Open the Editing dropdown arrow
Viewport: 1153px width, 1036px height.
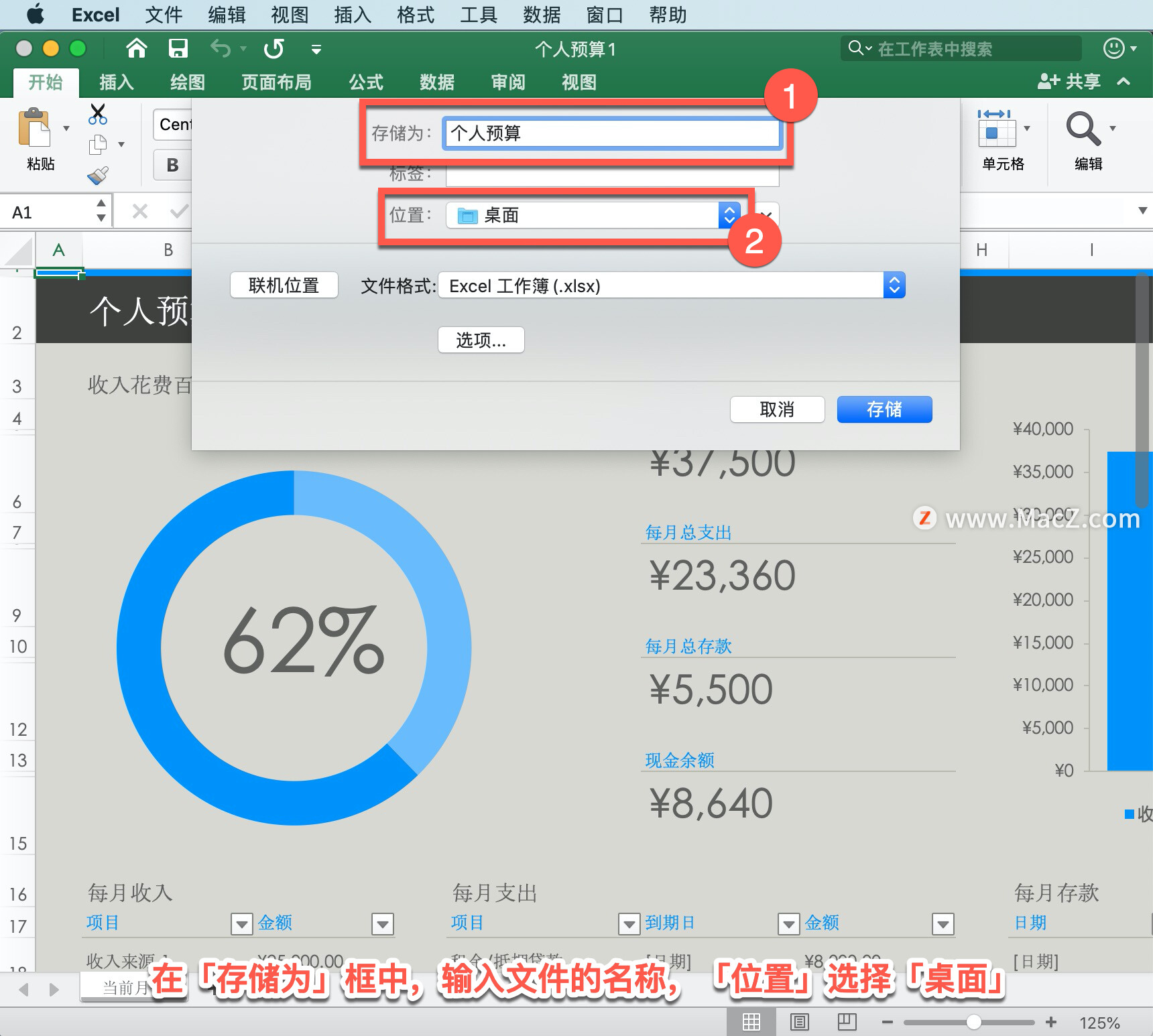pyautogui.click(x=1113, y=128)
